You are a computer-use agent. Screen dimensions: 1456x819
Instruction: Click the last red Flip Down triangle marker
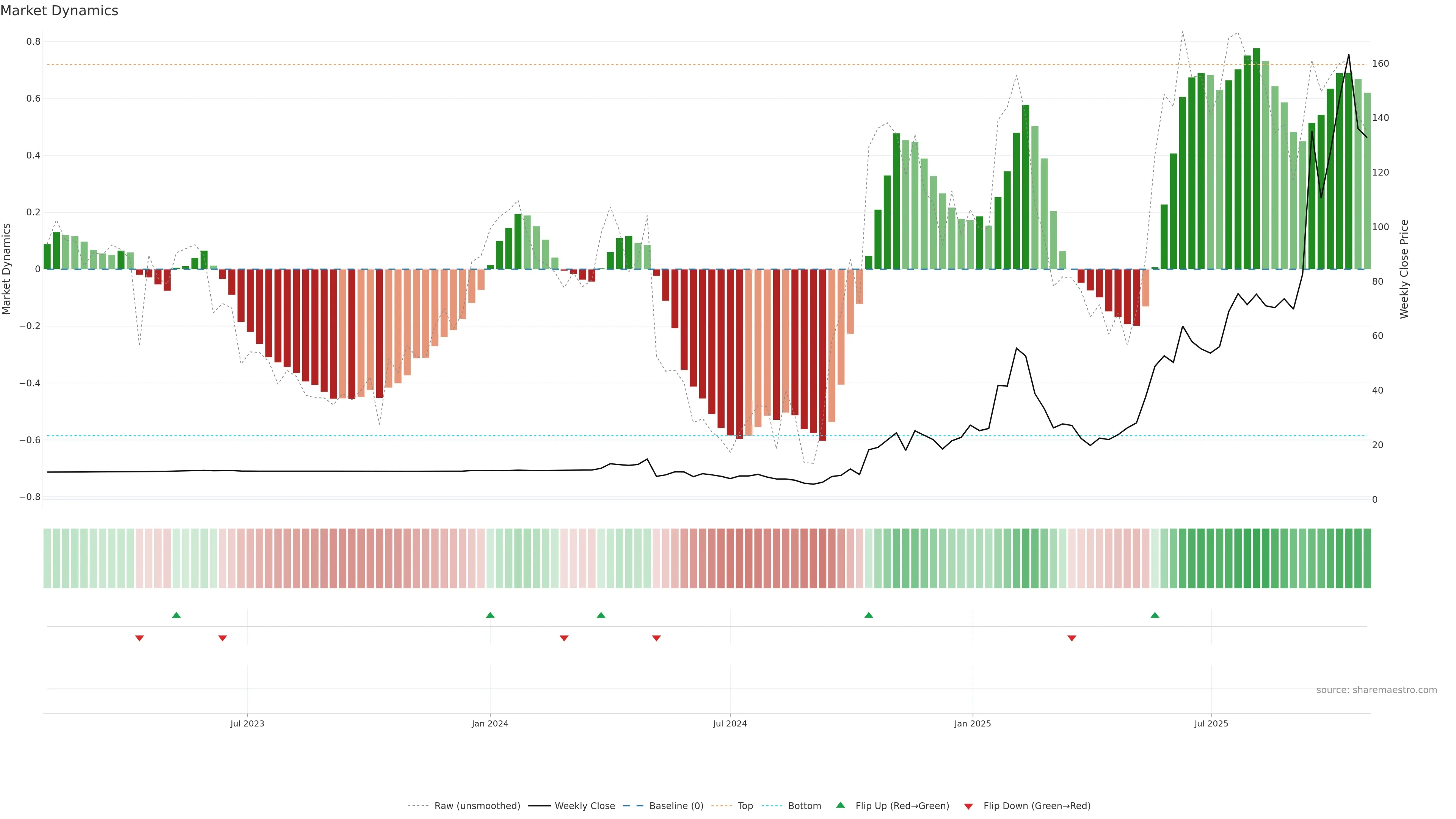click(x=1072, y=638)
